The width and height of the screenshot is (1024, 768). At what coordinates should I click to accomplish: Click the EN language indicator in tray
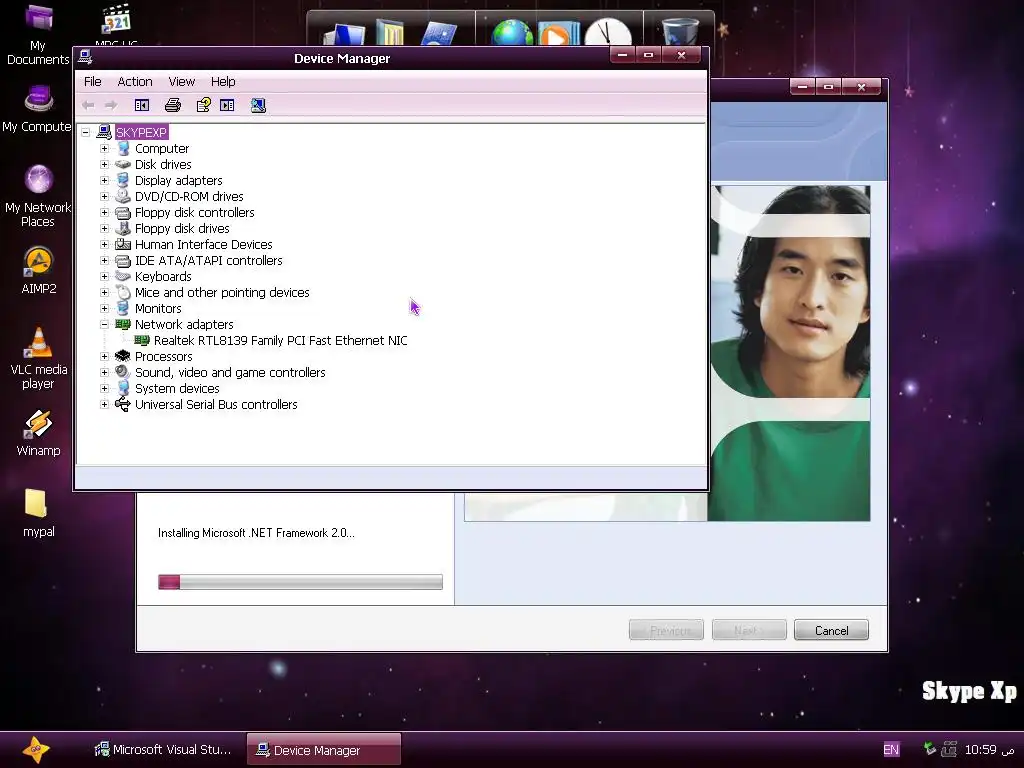(891, 750)
